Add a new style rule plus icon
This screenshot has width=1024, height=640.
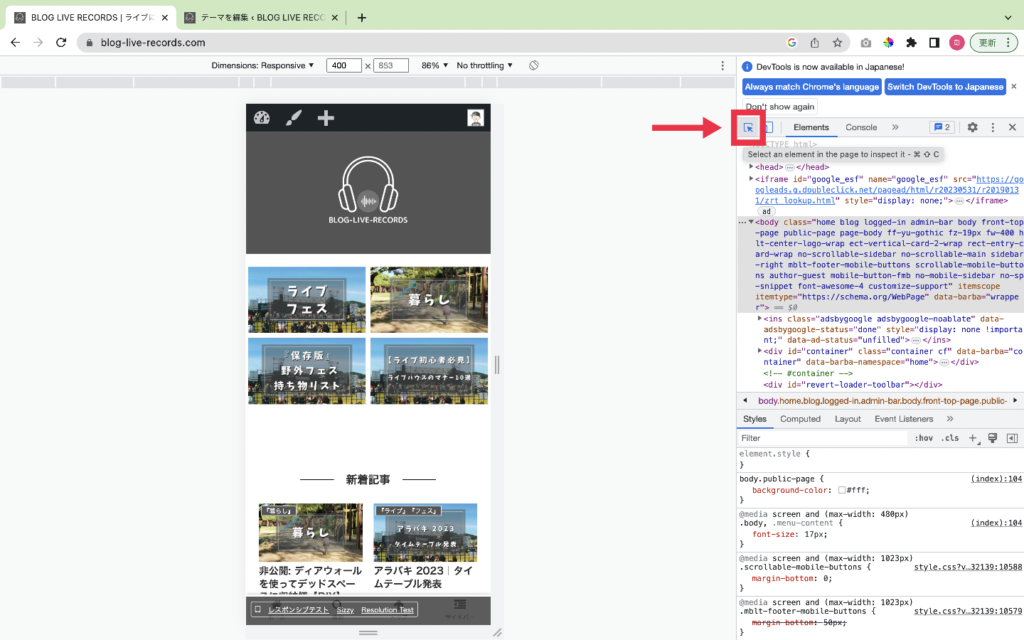(x=973, y=438)
